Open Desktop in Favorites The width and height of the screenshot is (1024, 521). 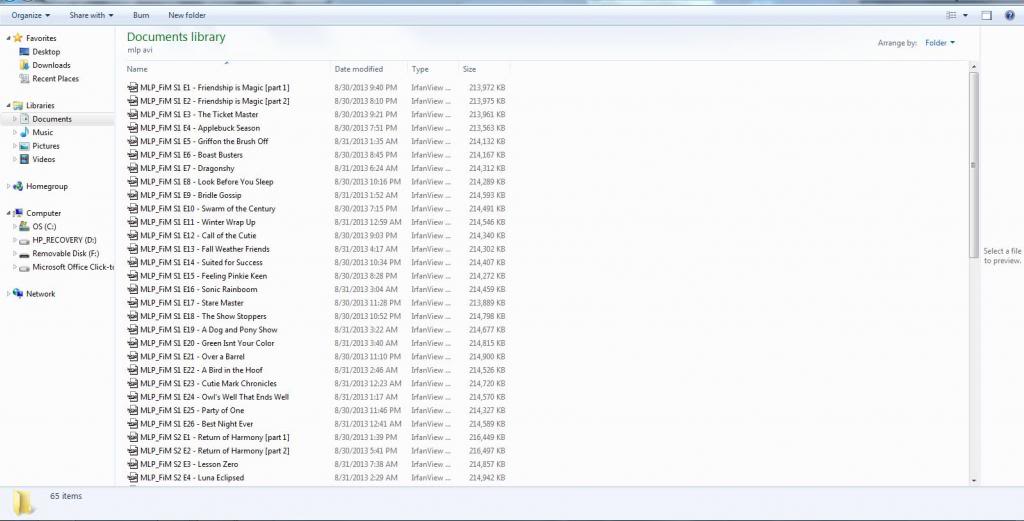coord(46,52)
